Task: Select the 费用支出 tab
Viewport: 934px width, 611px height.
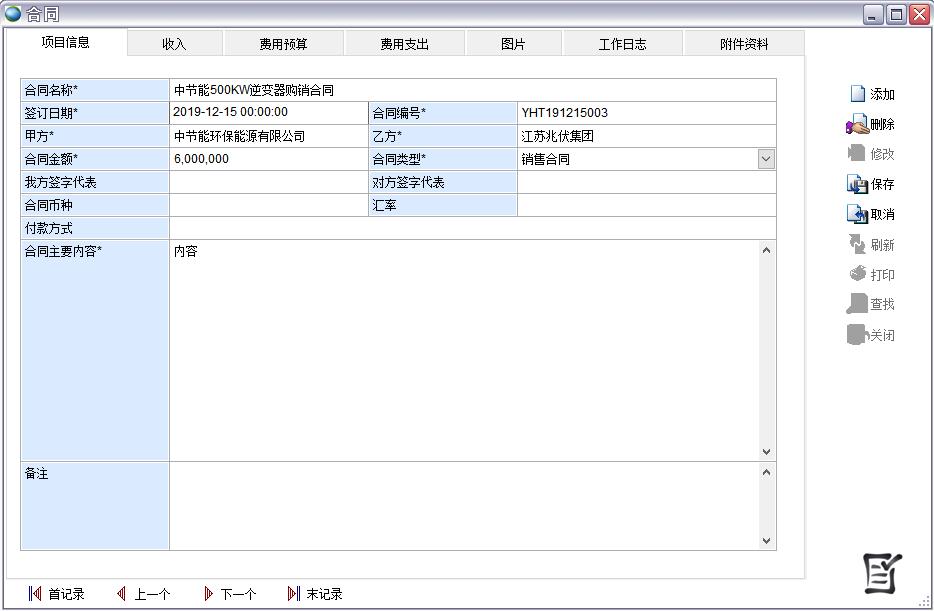Action: click(x=404, y=44)
